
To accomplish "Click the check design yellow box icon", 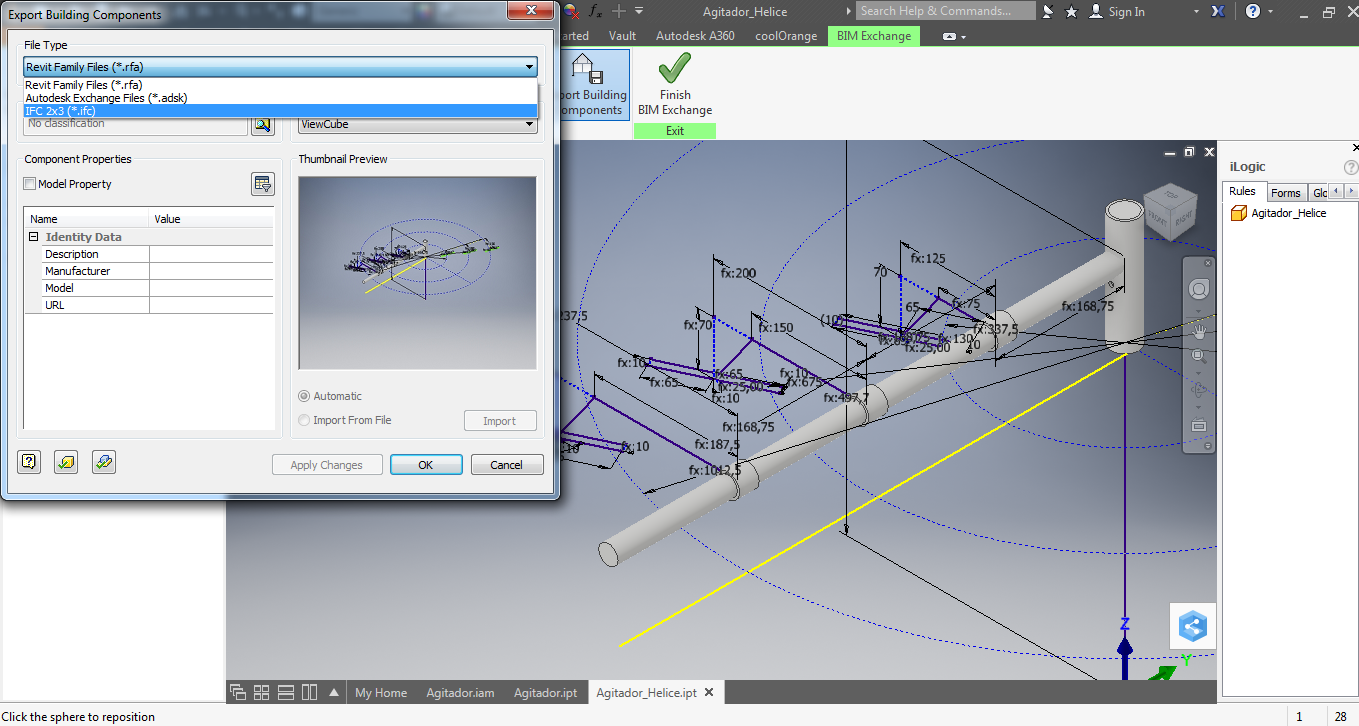I will (x=66, y=462).
